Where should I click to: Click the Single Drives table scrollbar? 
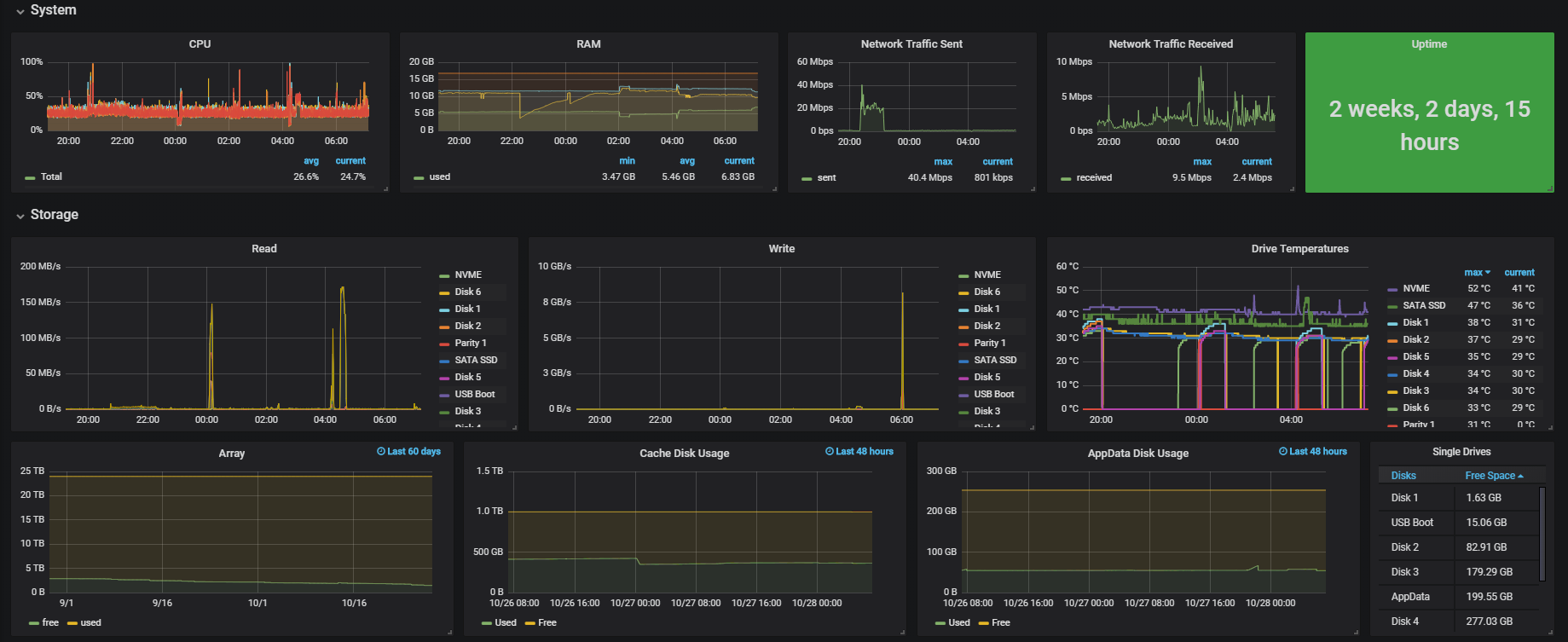point(1542,534)
